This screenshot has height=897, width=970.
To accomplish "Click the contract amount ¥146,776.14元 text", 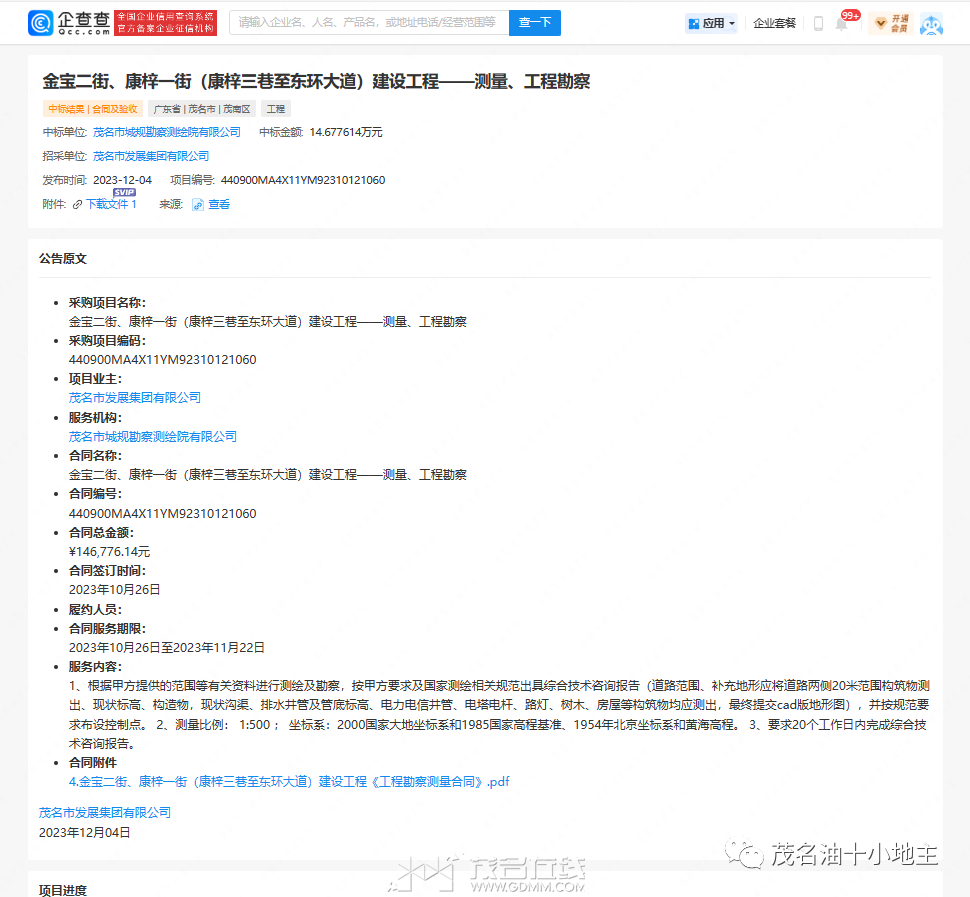I will (109, 552).
